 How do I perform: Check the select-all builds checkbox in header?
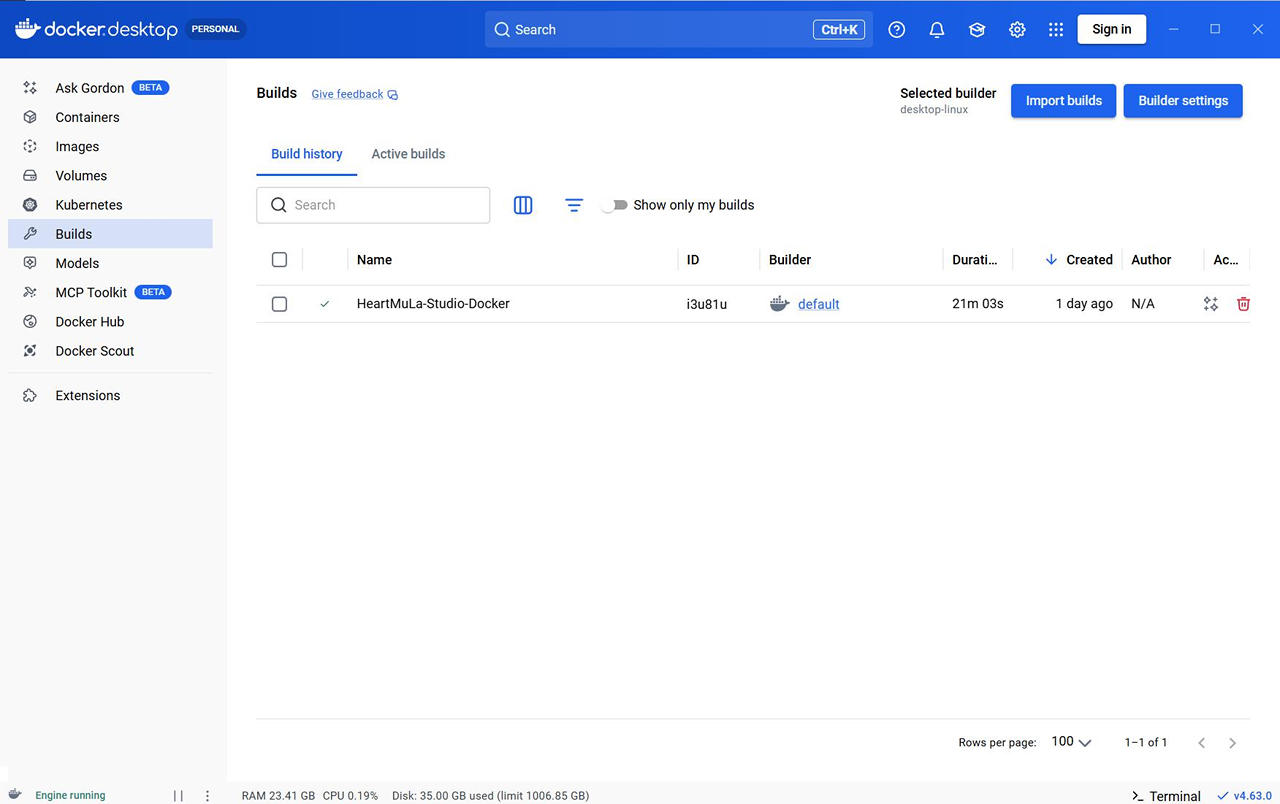tap(280, 260)
